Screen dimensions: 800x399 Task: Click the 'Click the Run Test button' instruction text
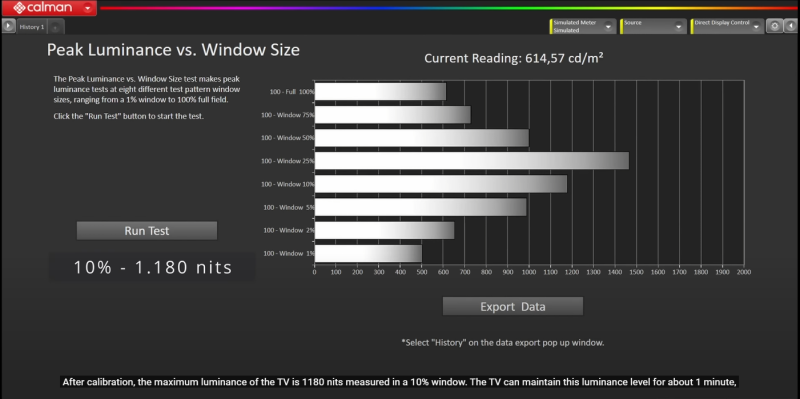129,116
